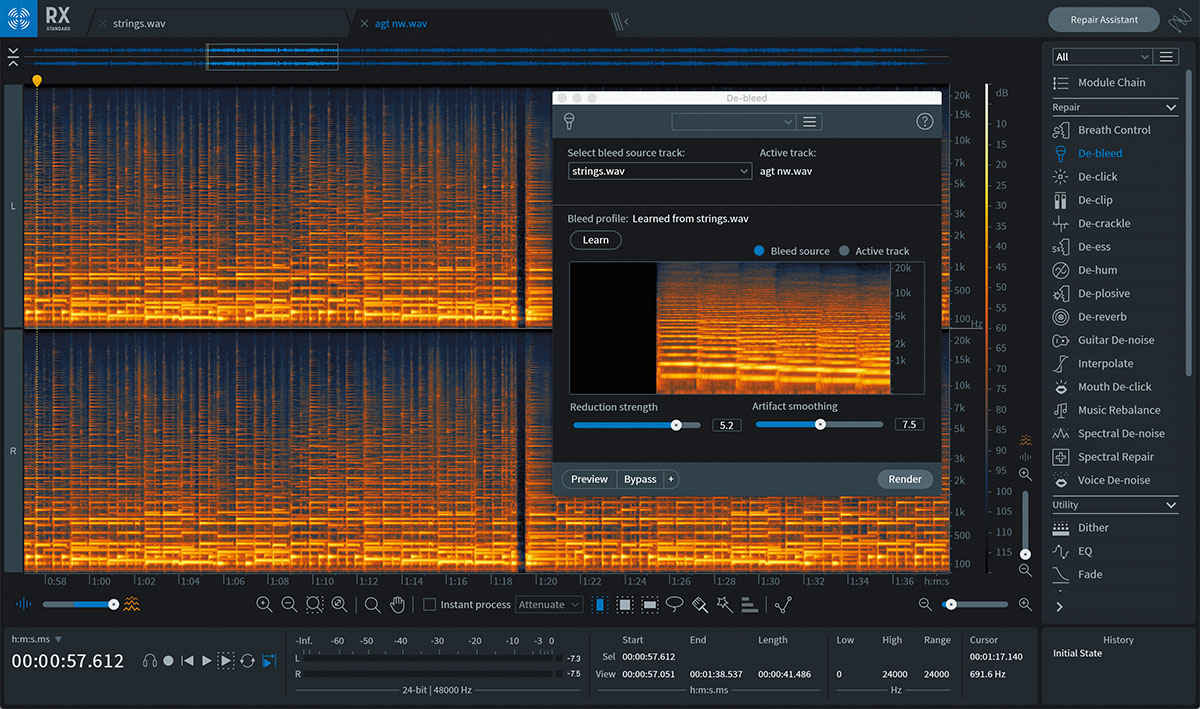Toggle headphone monitoring icon in transport
This screenshot has height=709, width=1200.
pos(149,661)
